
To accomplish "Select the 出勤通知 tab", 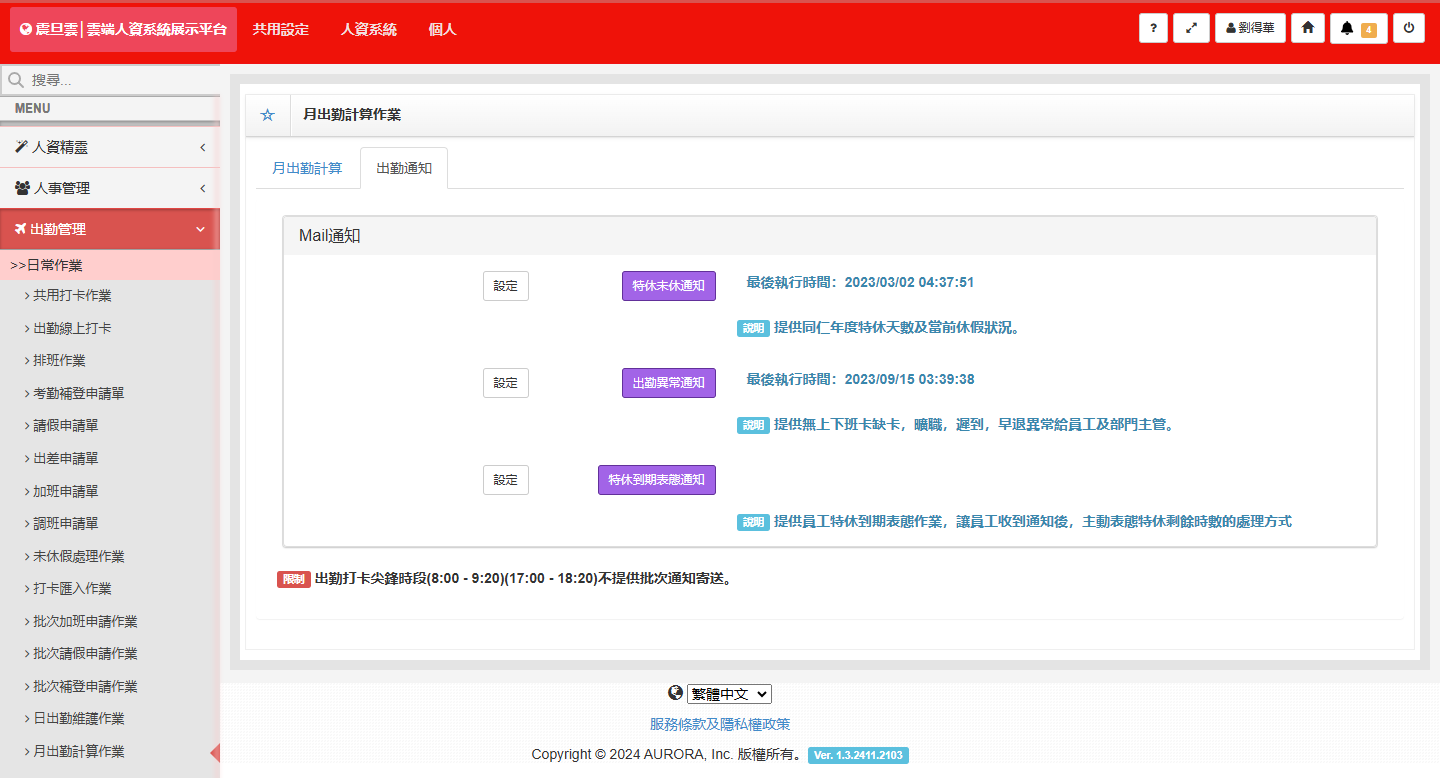I will coord(404,168).
